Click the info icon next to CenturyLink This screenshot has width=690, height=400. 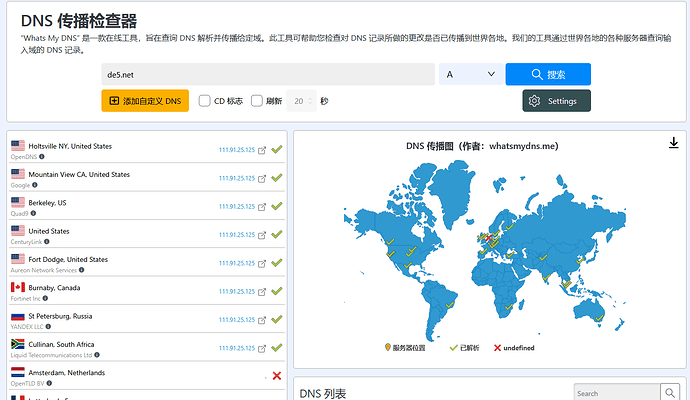pyautogui.click(x=47, y=242)
